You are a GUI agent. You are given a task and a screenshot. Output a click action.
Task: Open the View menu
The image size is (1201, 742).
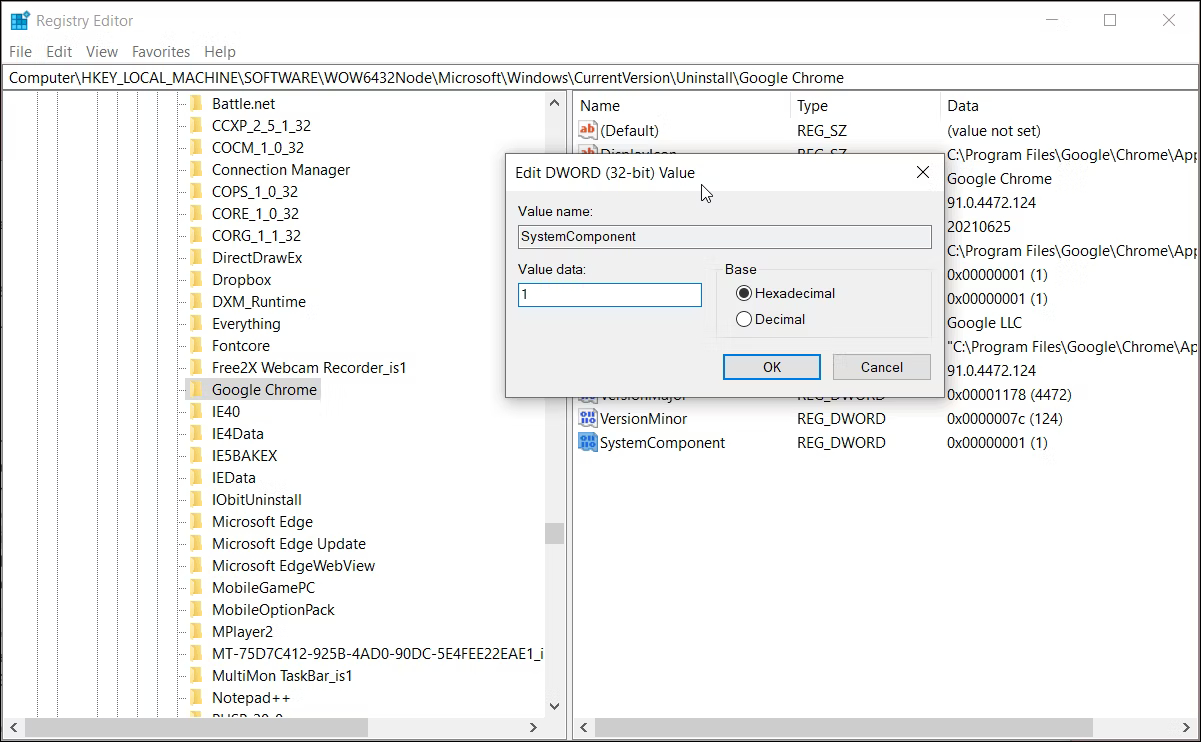pyautogui.click(x=102, y=51)
